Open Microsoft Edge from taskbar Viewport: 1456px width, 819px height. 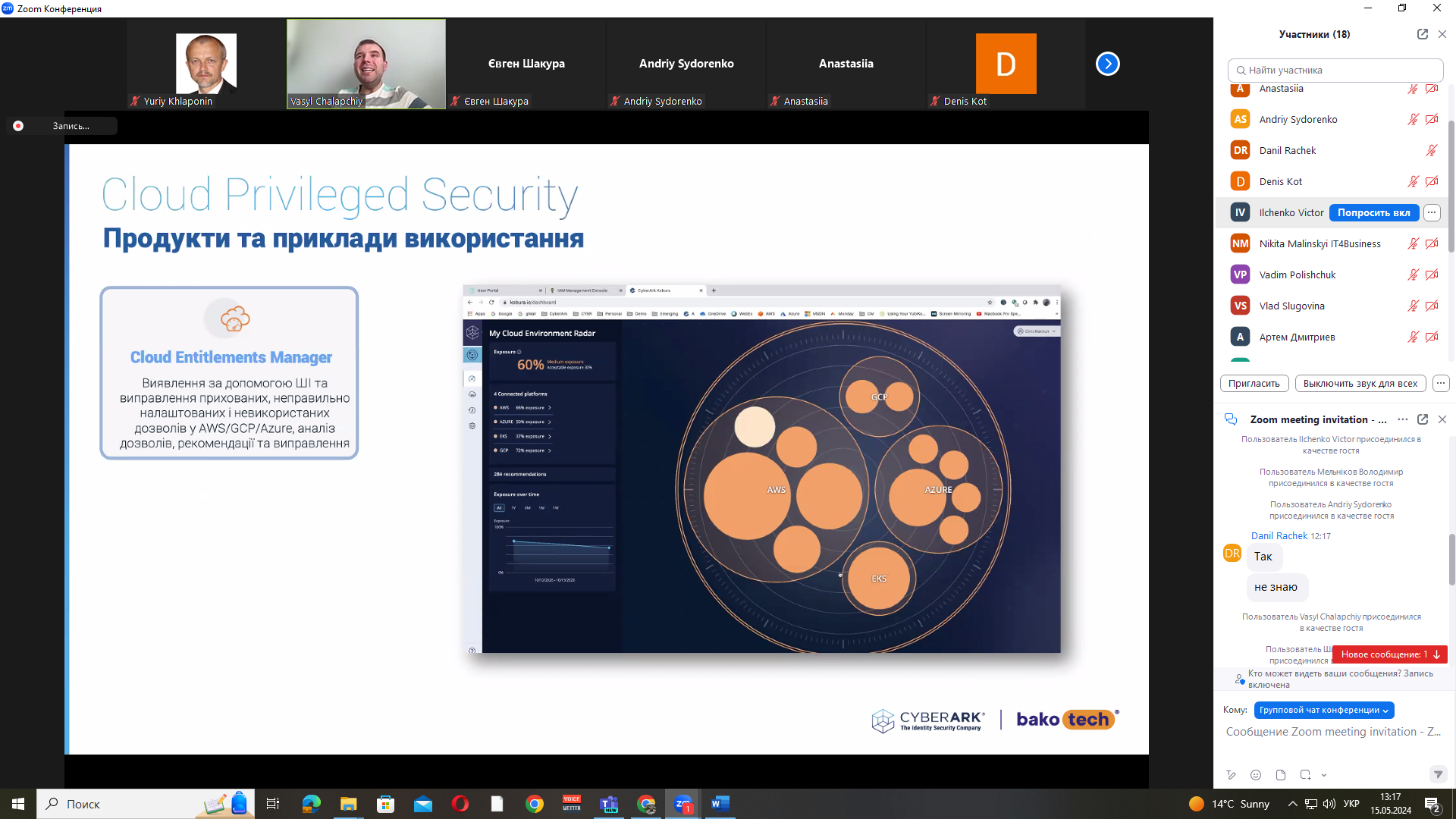tap(311, 804)
